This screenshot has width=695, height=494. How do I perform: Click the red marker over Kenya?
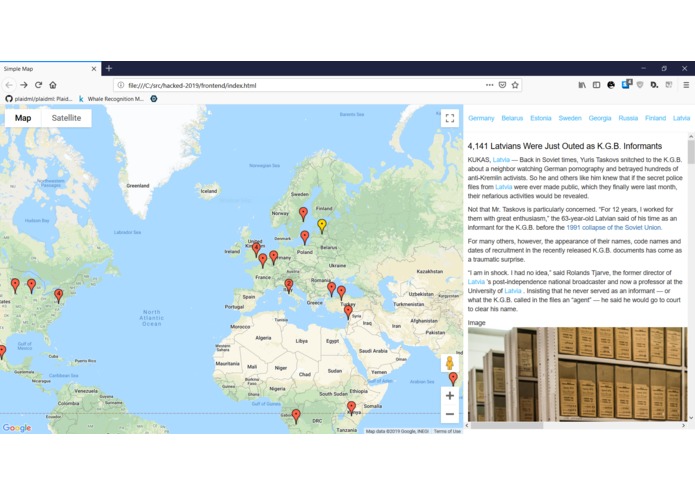pos(351,407)
